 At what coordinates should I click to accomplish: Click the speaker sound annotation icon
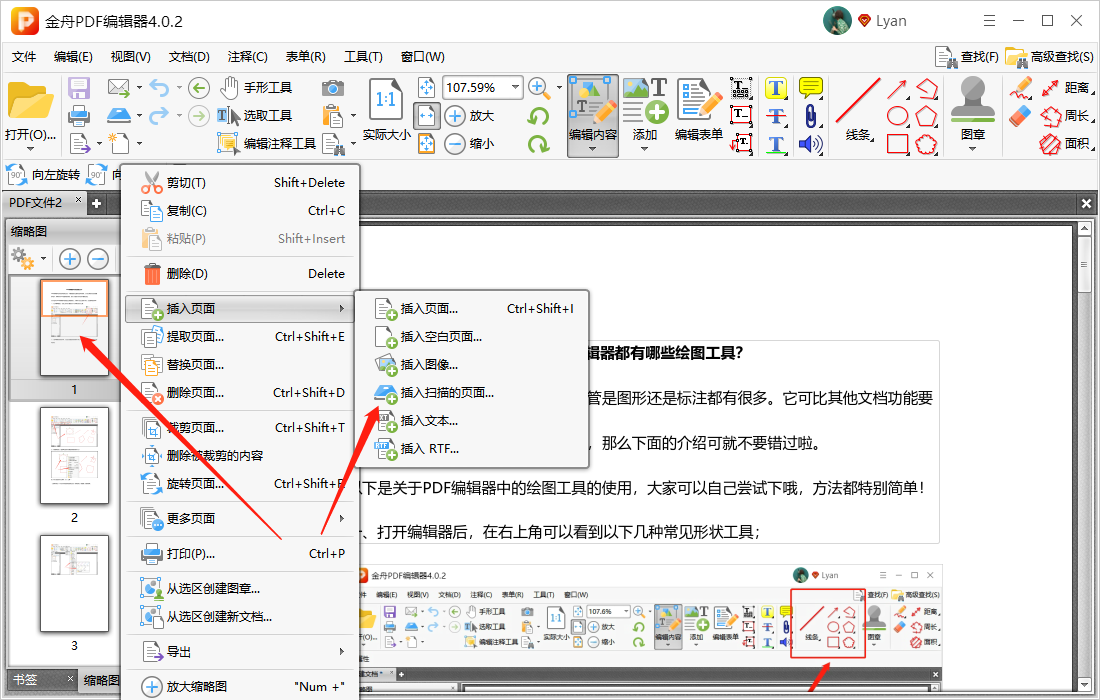(x=810, y=144)
